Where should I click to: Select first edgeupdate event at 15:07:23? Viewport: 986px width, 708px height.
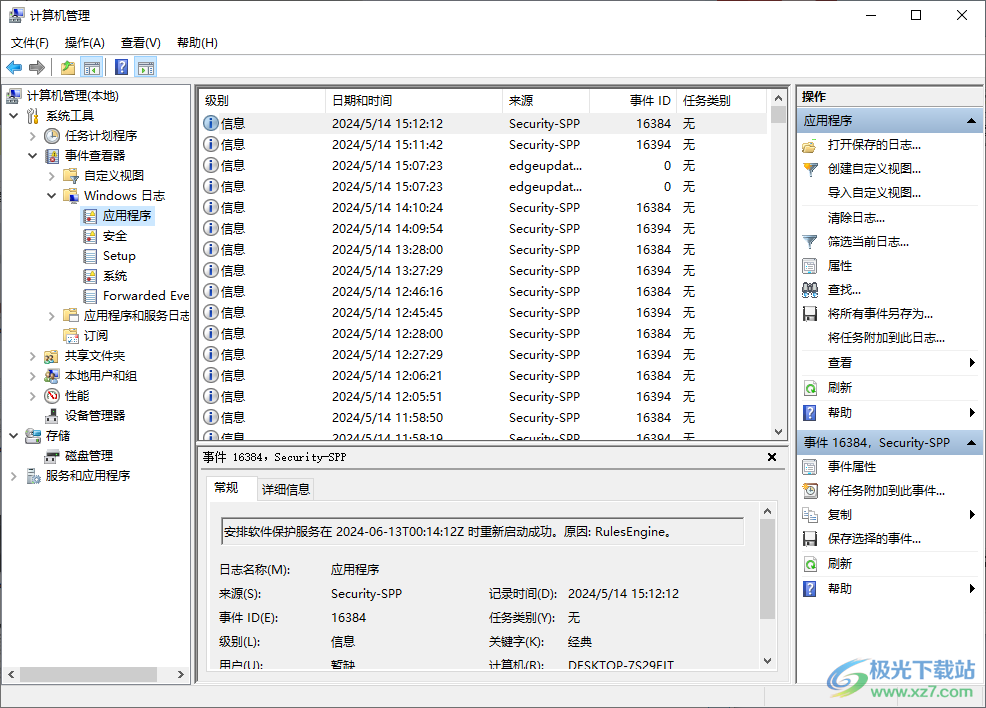click(483, 165)
